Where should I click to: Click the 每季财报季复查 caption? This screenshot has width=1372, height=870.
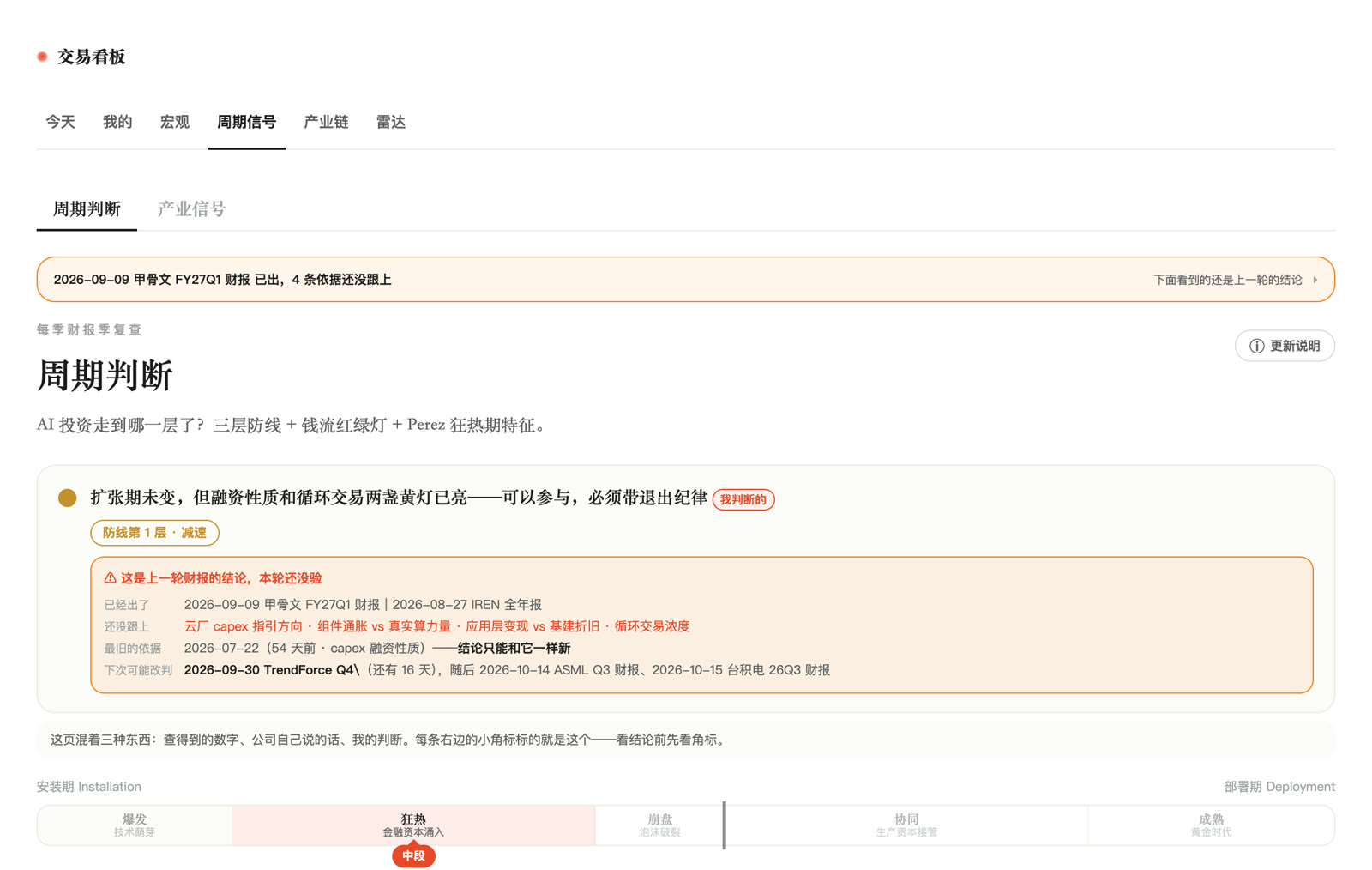89,329
